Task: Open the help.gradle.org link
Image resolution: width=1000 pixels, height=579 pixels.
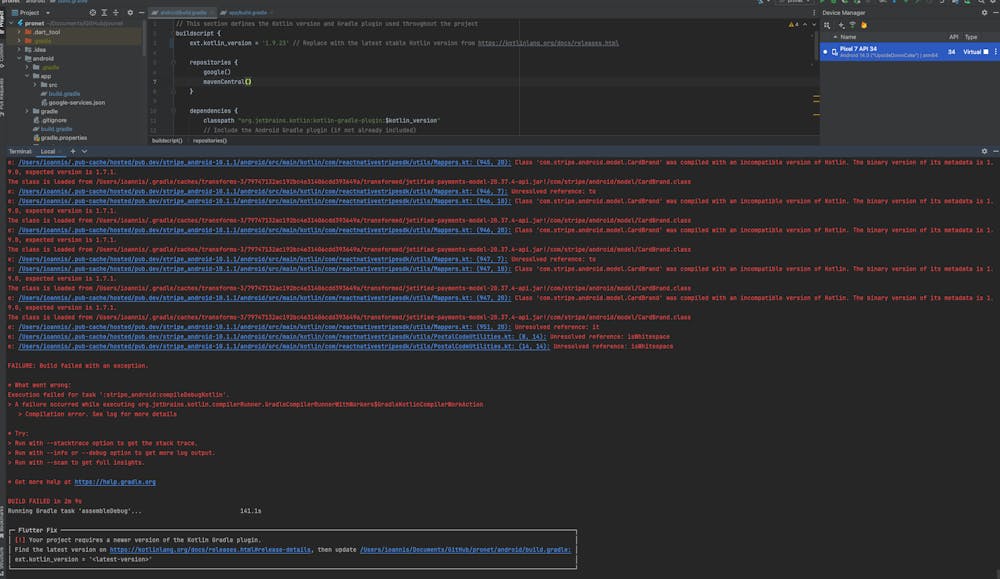Action: pos(115,482)
